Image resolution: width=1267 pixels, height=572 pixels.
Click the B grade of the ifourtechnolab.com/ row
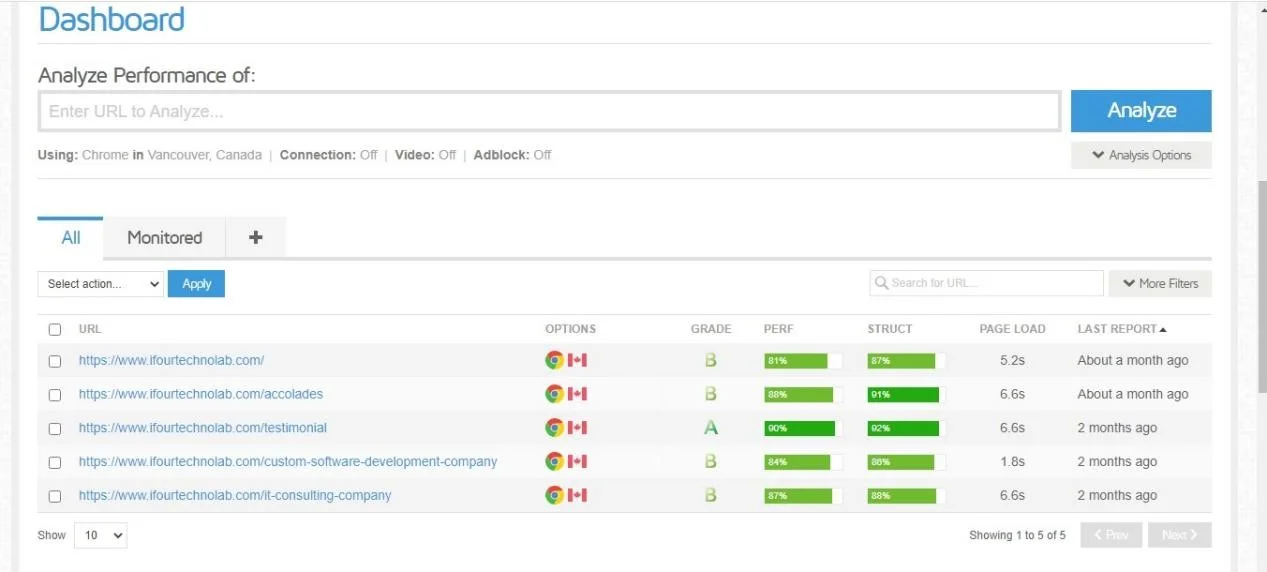pyautogui.click(x=711, y=360)
